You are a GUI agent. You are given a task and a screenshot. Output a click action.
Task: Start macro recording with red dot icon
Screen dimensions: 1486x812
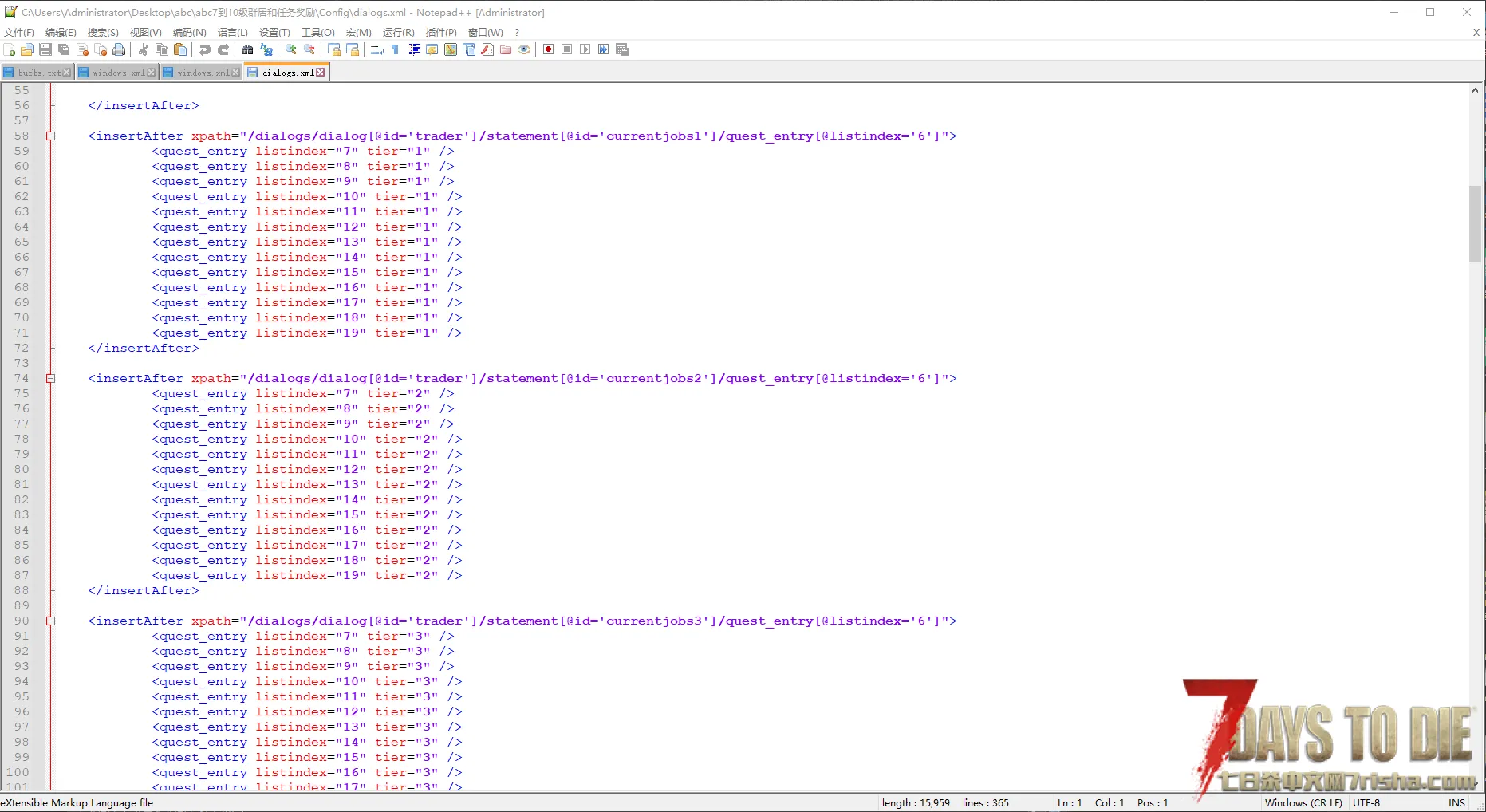point(549,49)
